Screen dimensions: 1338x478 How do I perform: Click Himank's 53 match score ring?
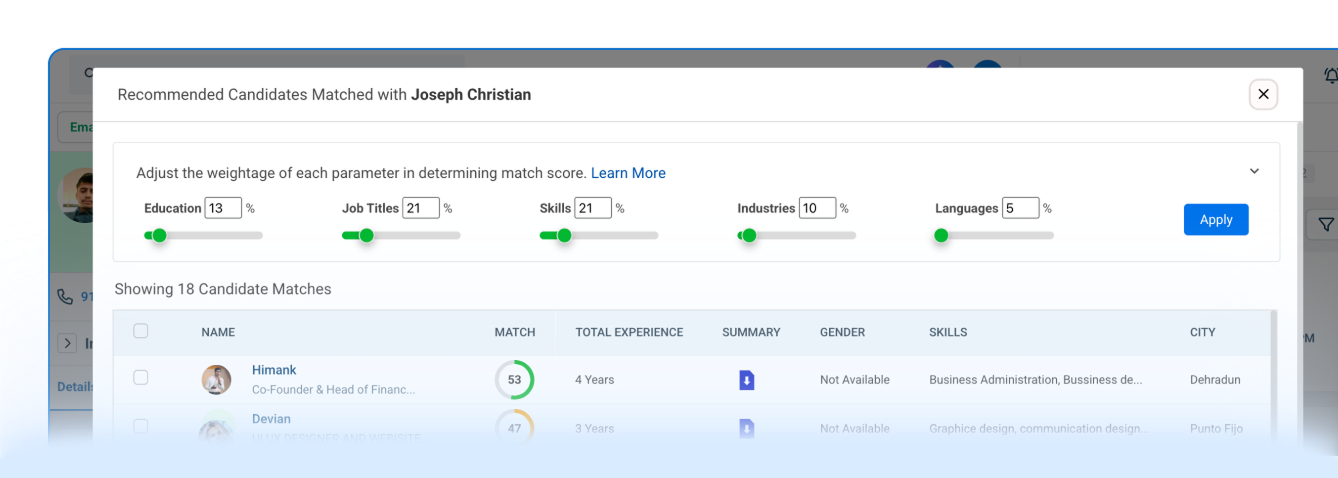(x=514, y=380)
